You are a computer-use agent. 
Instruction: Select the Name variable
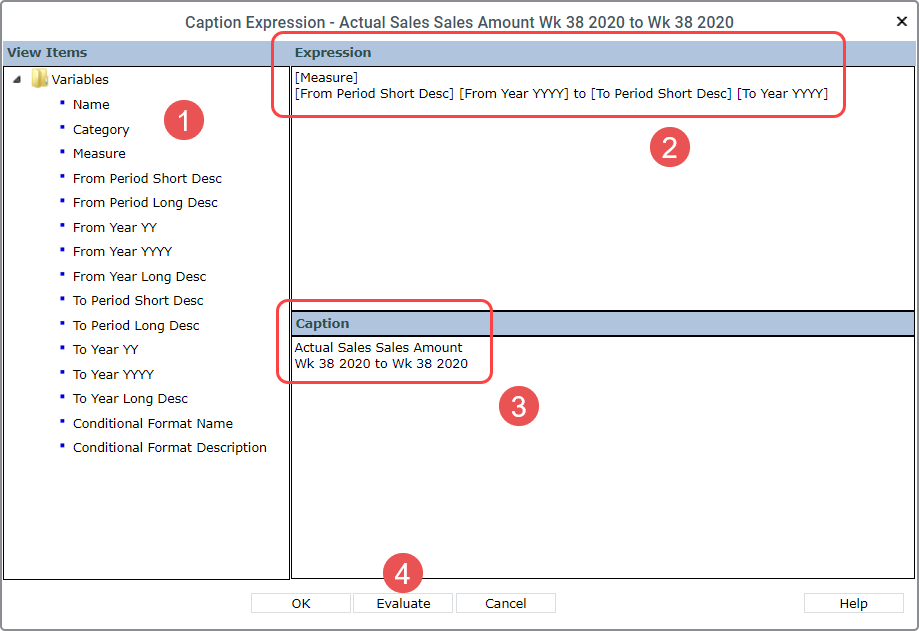tap(91, 105)
